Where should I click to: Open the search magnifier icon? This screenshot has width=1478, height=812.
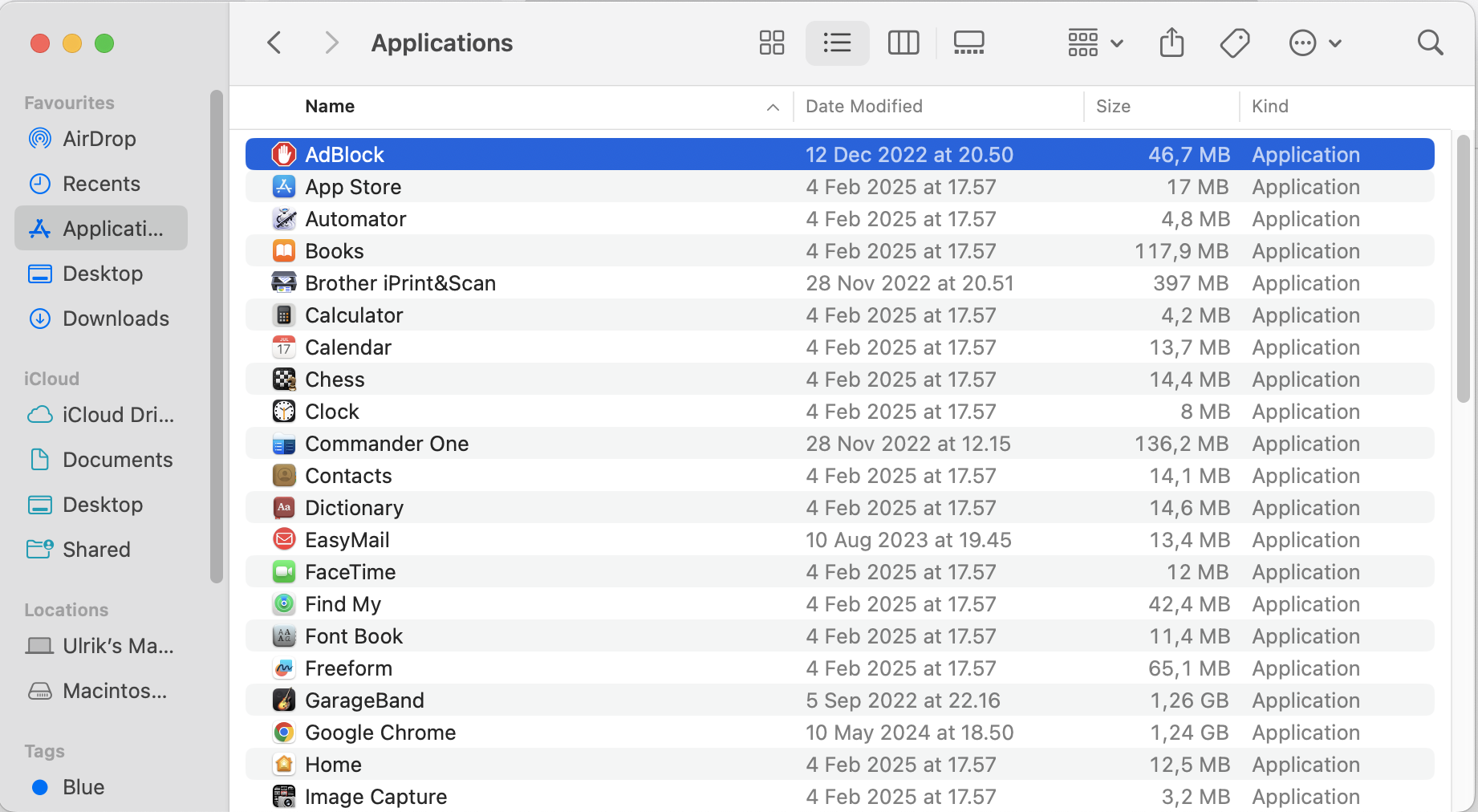pyautogui.click(x=1430, y=43)
